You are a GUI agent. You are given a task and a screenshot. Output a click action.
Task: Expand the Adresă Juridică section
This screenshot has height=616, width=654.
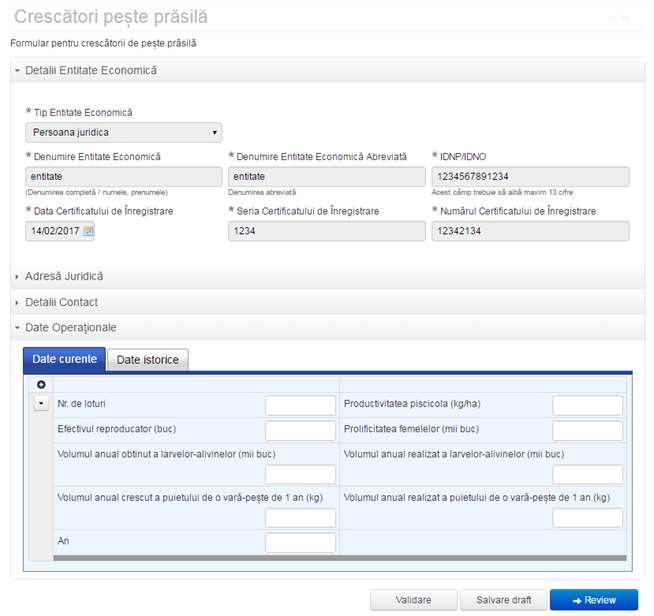tap(64, 276)
